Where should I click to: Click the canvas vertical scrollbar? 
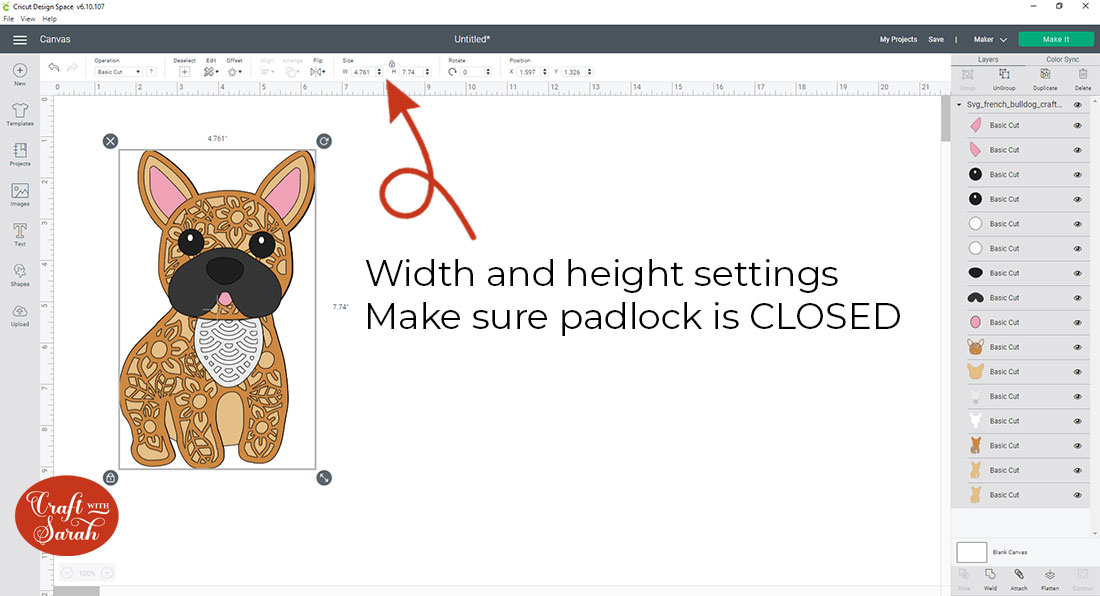(945, 119)
